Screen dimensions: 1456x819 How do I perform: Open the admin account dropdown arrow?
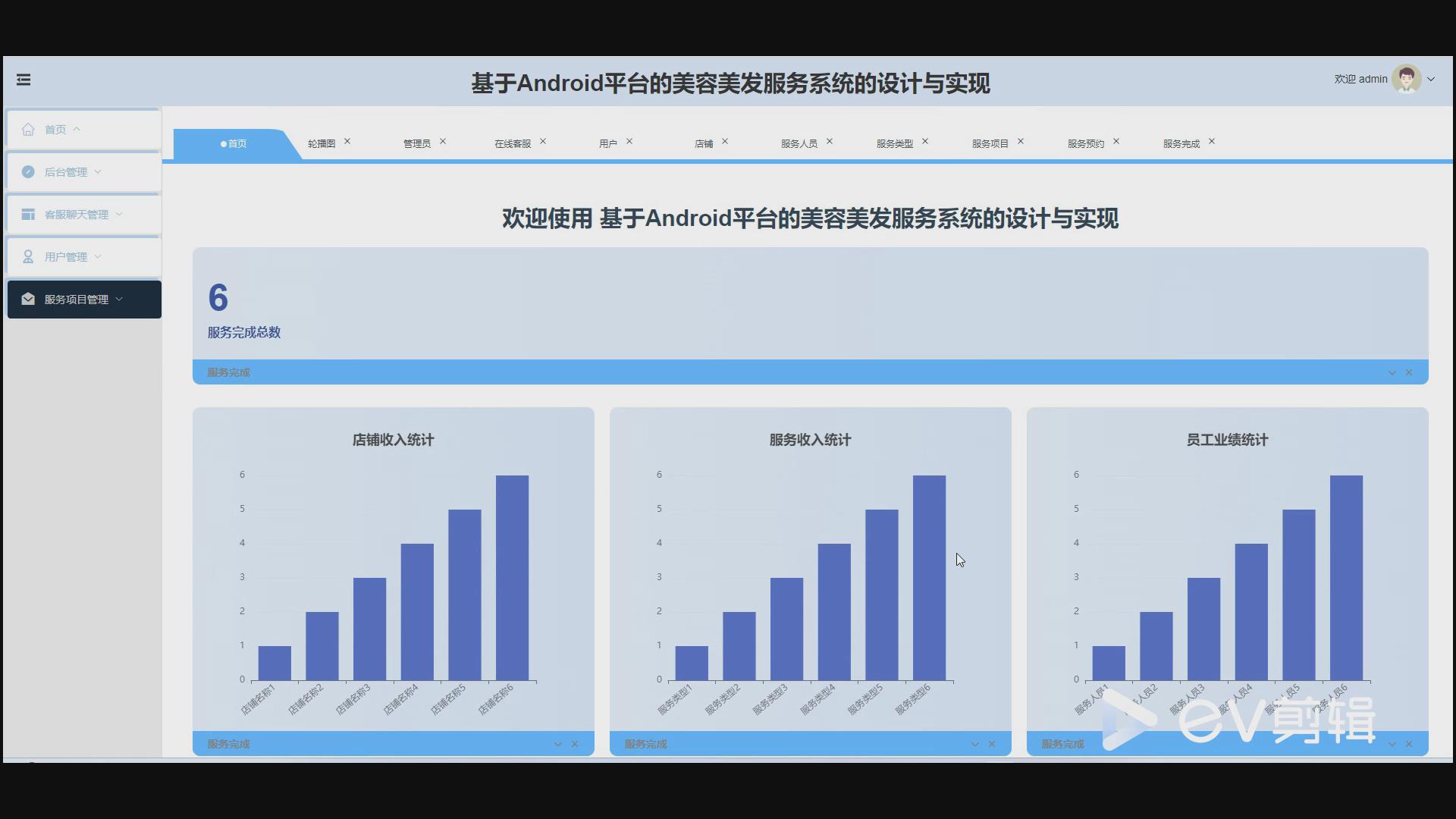1432,79
